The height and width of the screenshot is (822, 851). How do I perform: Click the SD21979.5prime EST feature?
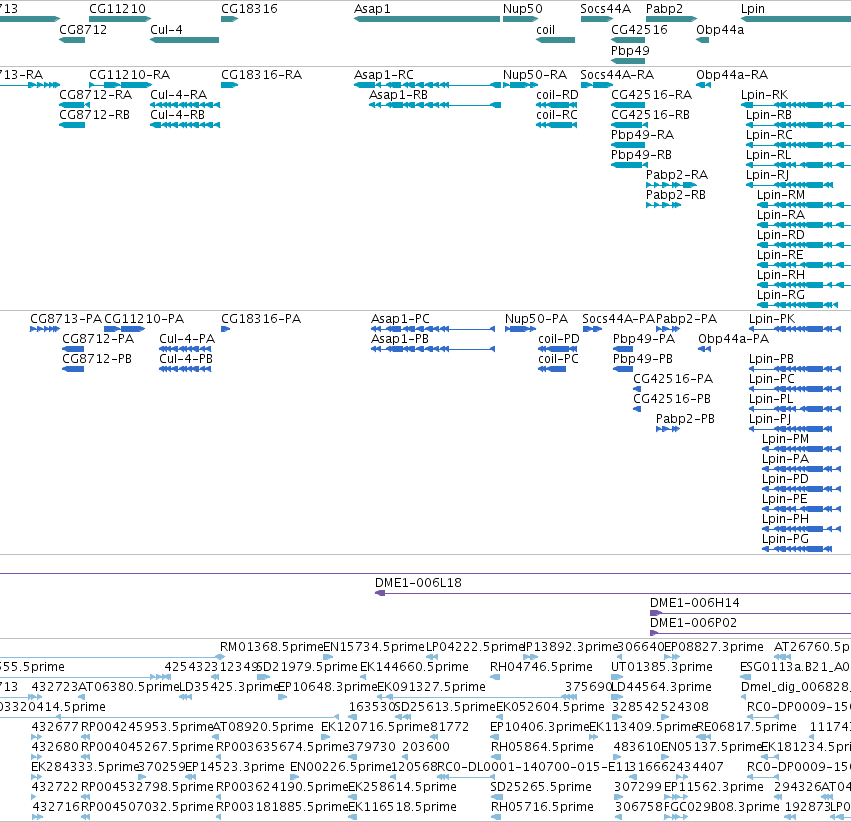coord(263,677)
